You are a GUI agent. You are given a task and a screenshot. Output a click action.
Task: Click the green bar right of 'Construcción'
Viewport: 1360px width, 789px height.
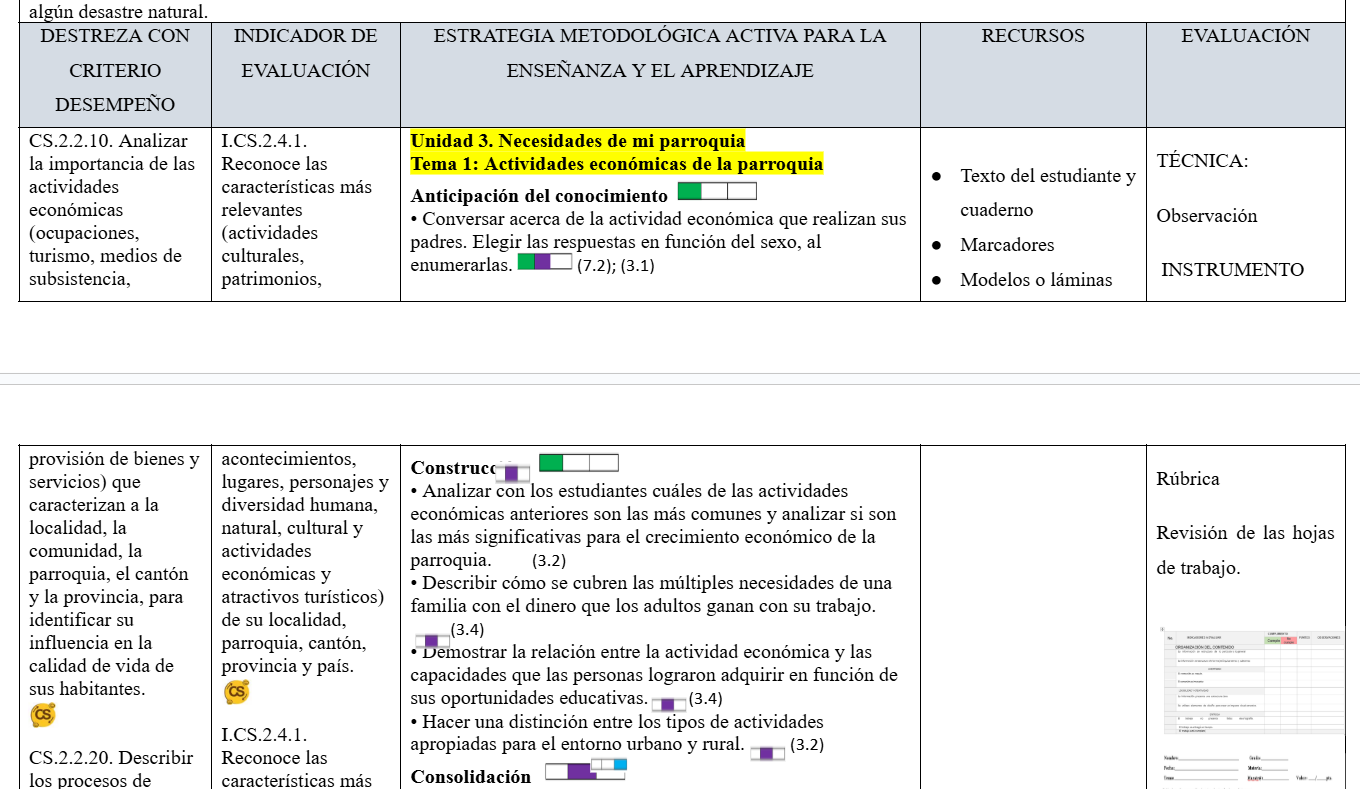tap(579, 462)
